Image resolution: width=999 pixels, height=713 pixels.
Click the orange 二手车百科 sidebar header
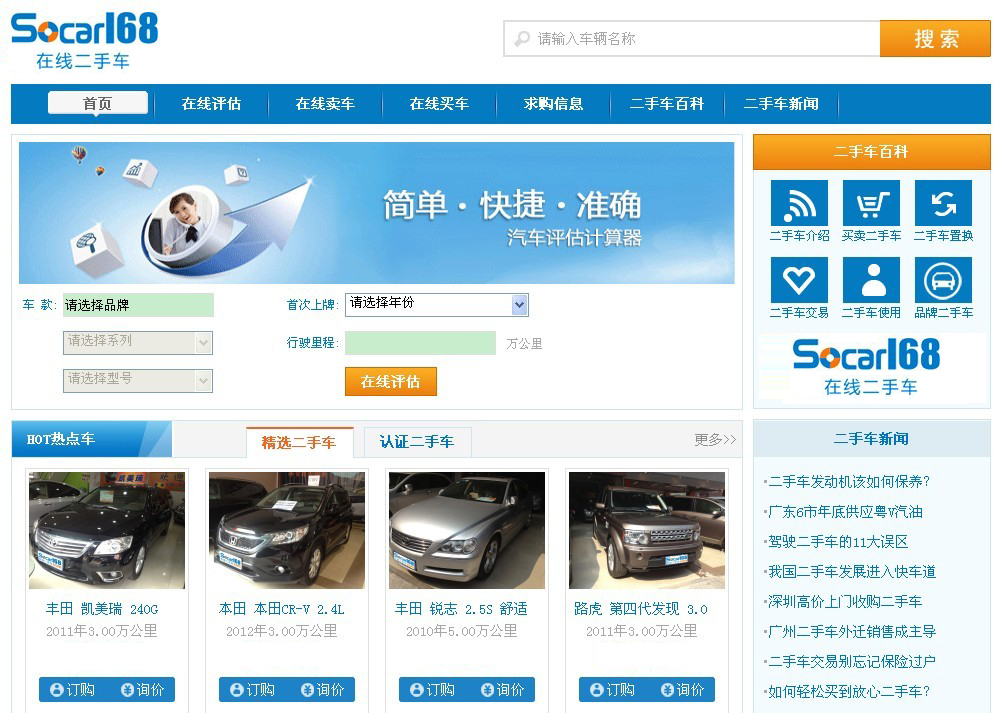point(872,152)
